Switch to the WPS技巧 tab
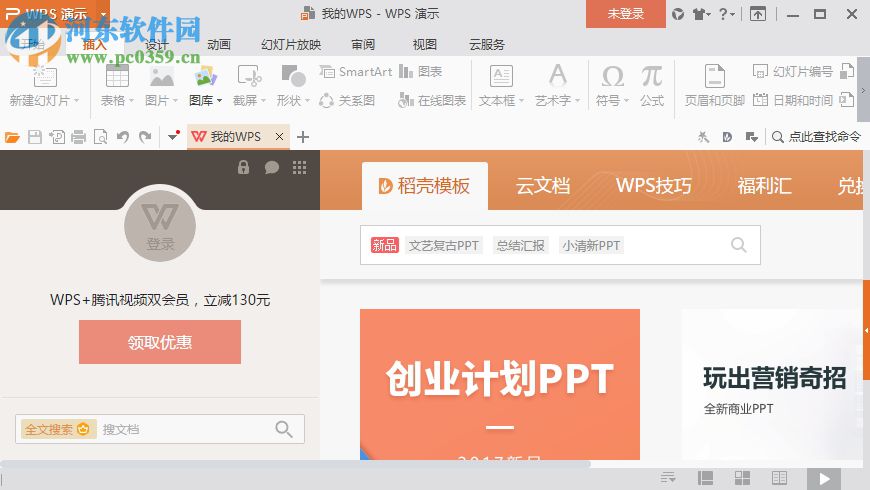 654,186
